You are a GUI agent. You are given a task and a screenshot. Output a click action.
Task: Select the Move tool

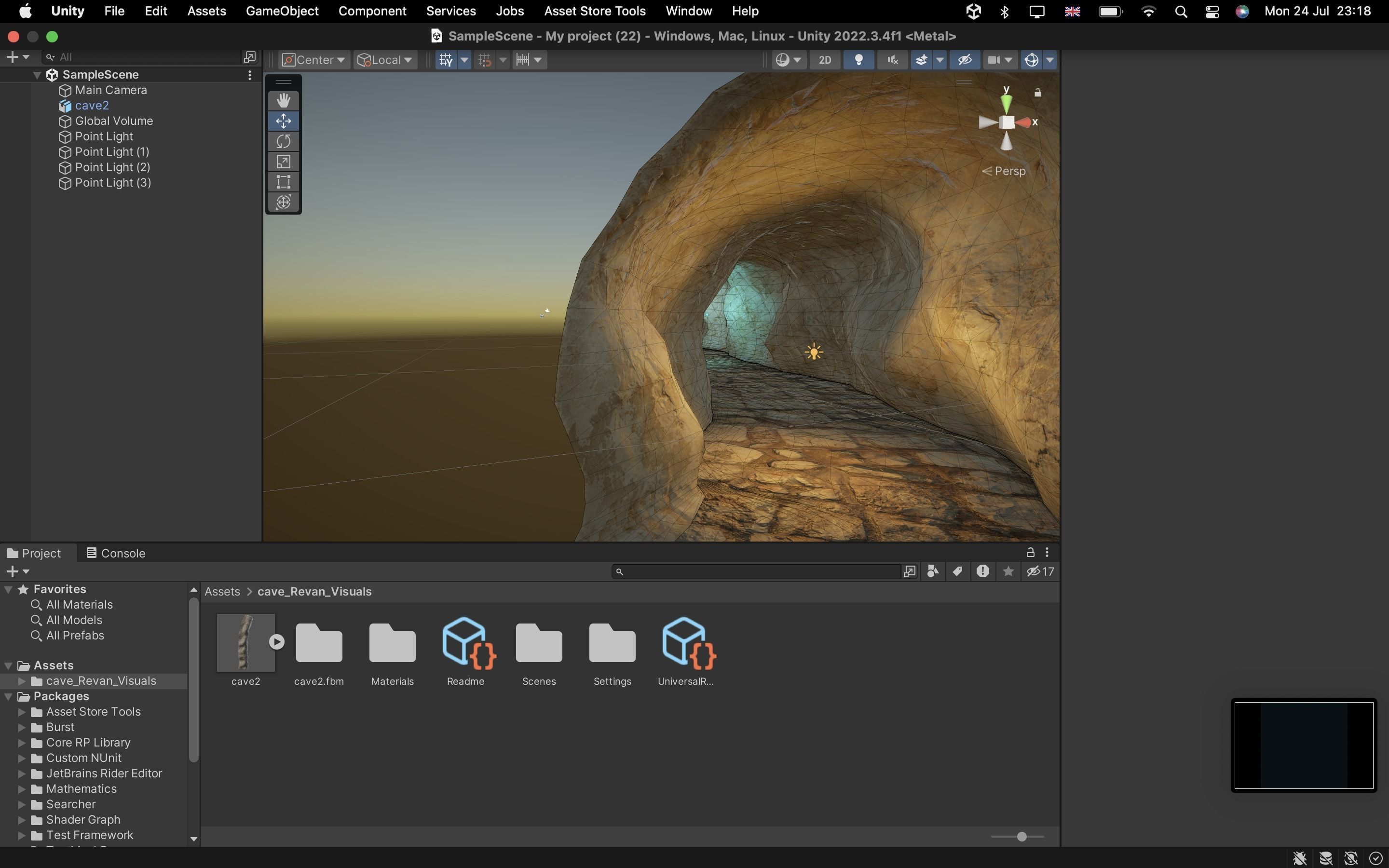click(284, 121)
